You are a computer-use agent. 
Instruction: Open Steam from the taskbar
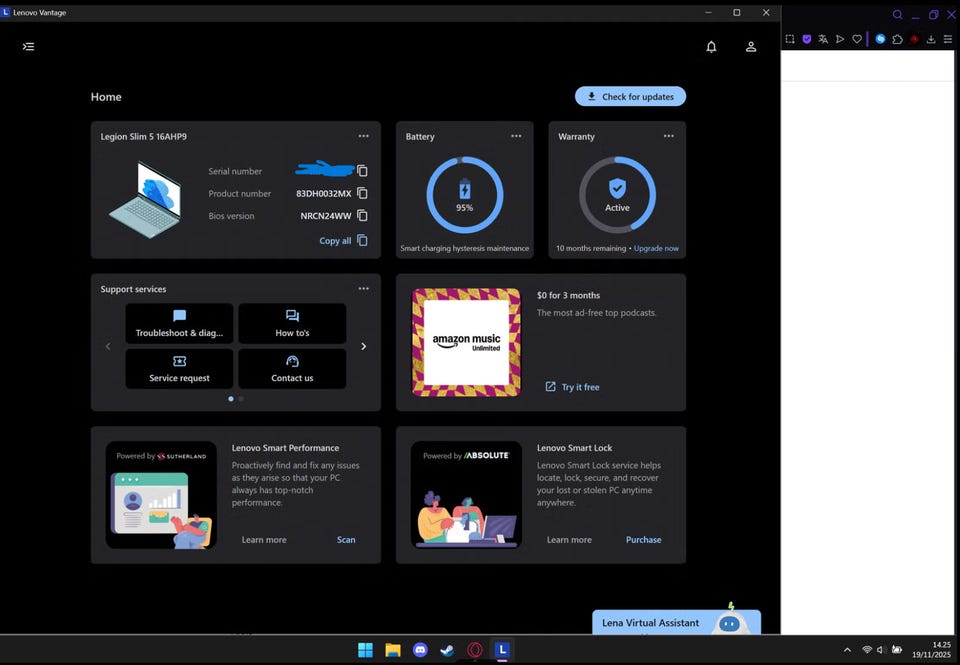click(x=447, y=650)
